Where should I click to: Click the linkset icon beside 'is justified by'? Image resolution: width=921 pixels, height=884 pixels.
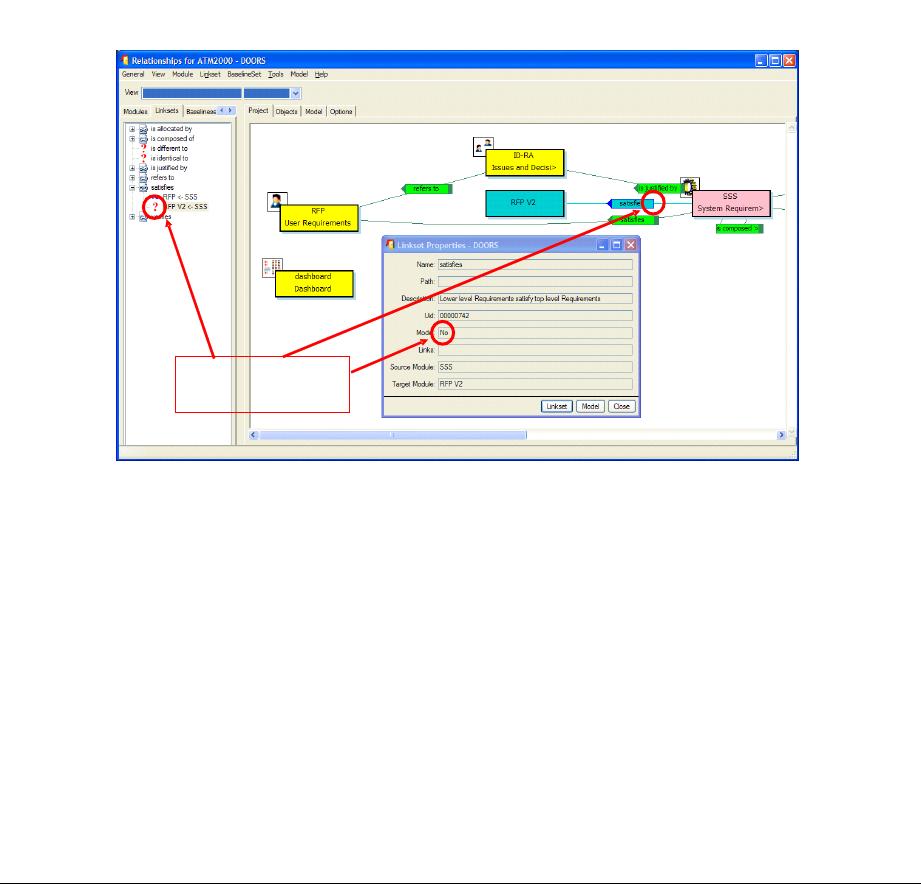pyautogui.click(x=143, y=168)
